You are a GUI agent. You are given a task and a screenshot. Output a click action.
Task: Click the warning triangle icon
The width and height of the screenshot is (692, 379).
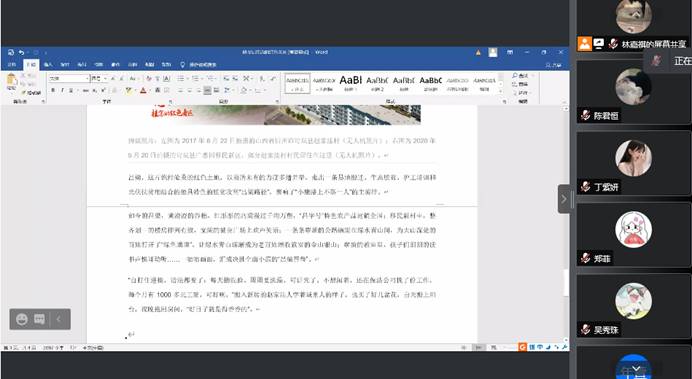click(478, 53)
